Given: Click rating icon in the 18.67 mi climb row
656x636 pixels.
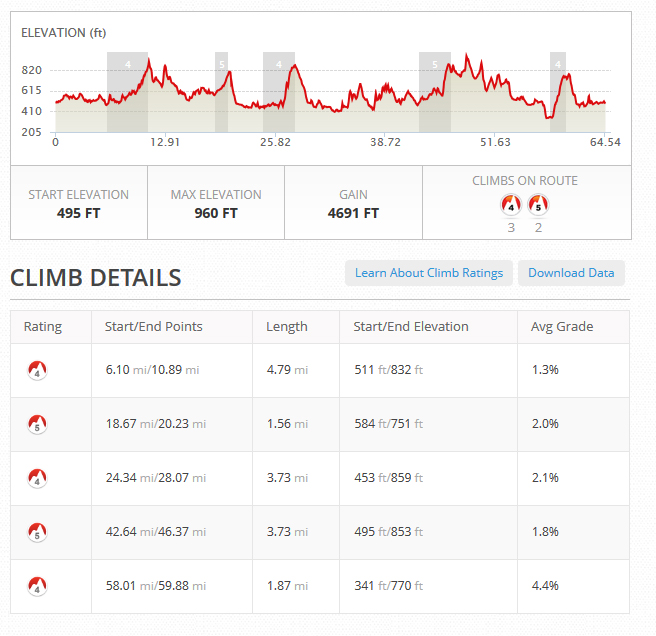Looking at the screenshot, I should [37, 424].
